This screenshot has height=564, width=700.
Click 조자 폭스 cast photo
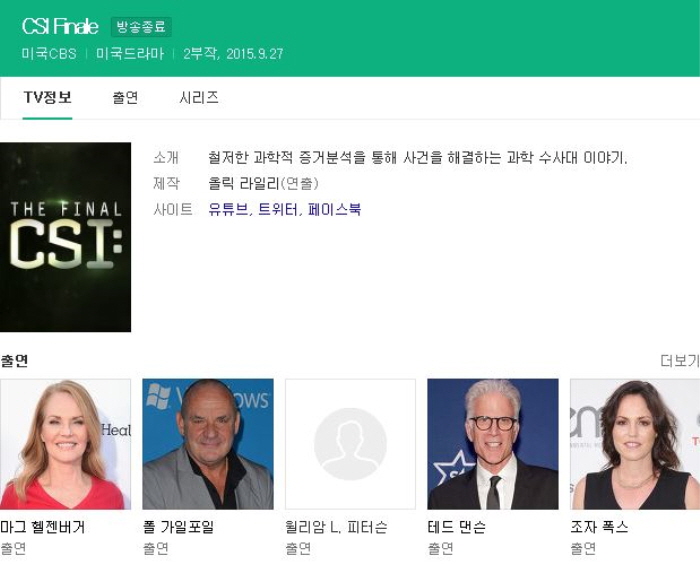634,444
